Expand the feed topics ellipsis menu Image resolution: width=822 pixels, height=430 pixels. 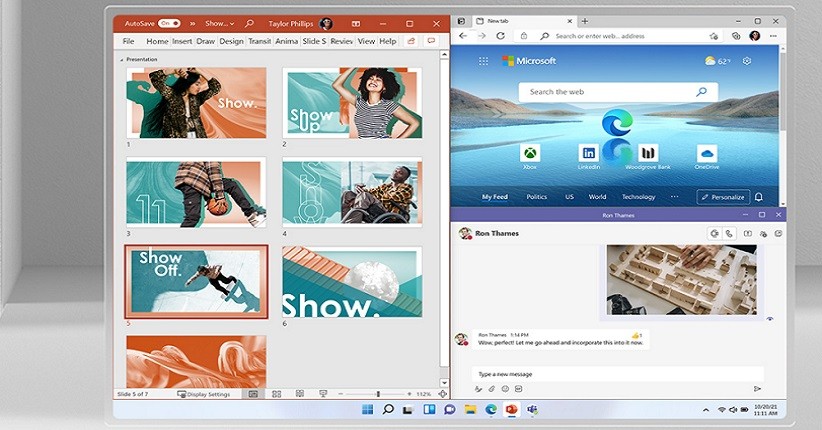click(x=674, y=197)
